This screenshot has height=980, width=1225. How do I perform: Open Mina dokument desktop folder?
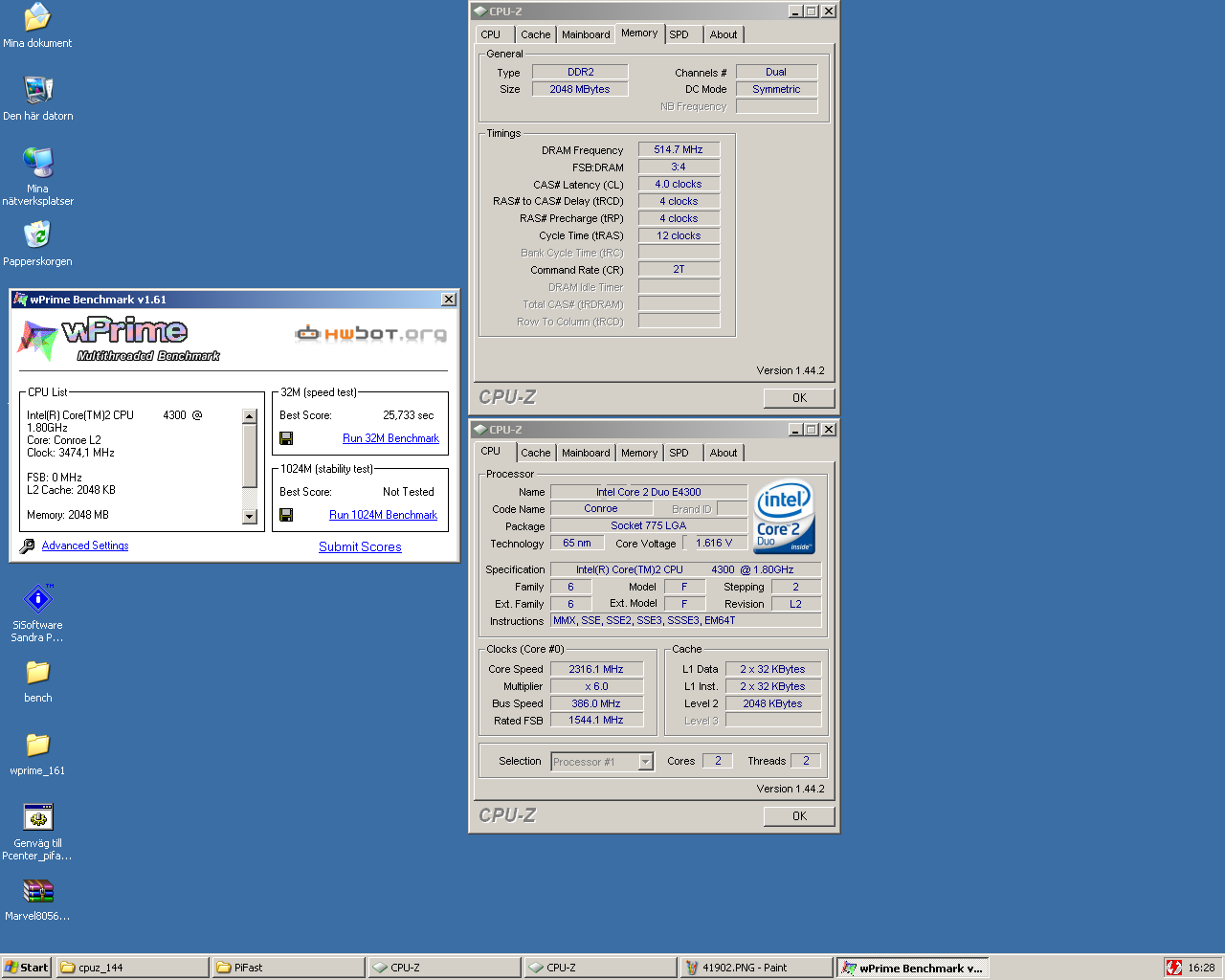pos(37,26)
